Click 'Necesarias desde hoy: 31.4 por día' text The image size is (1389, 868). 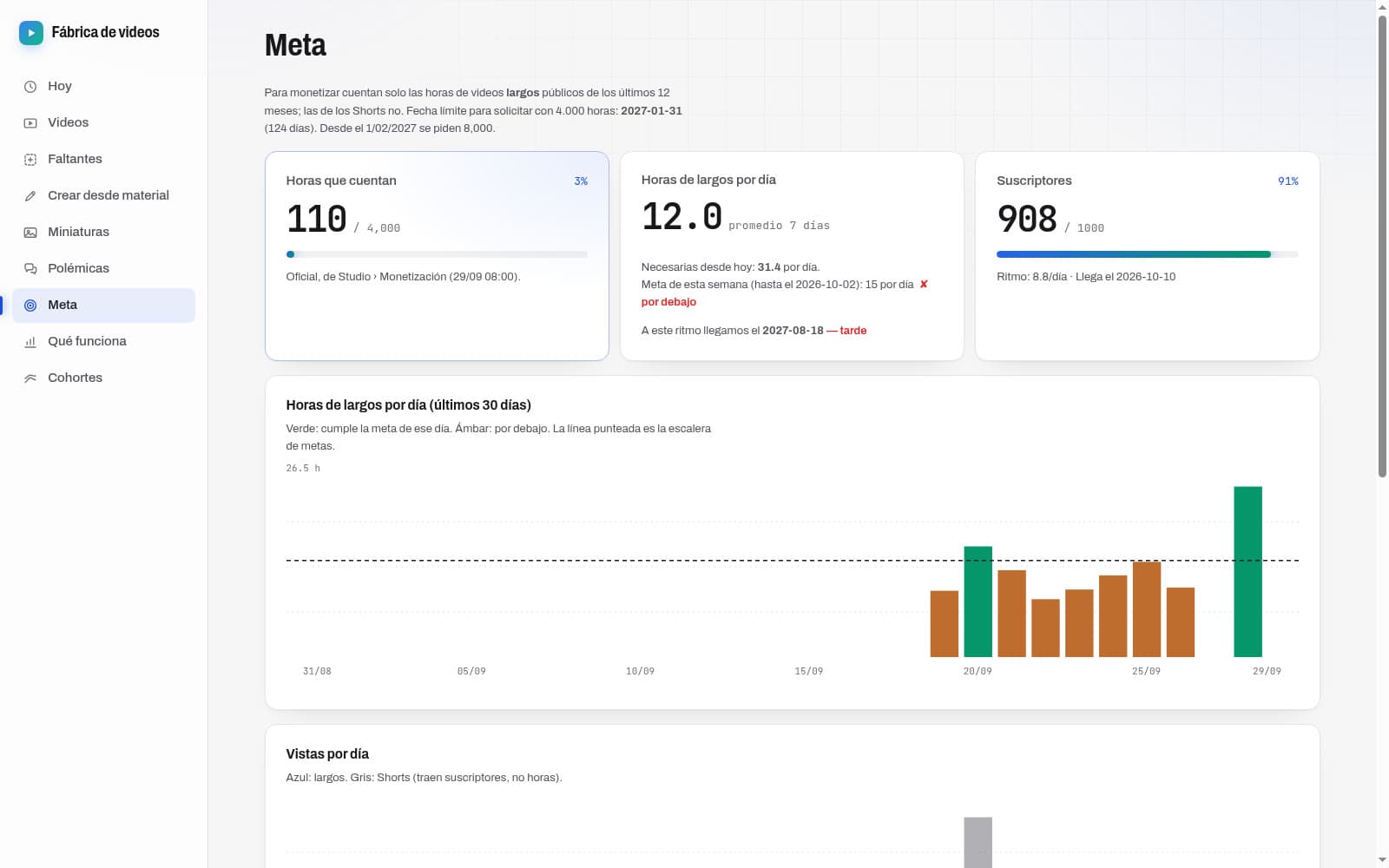click(x=730, y=267)
